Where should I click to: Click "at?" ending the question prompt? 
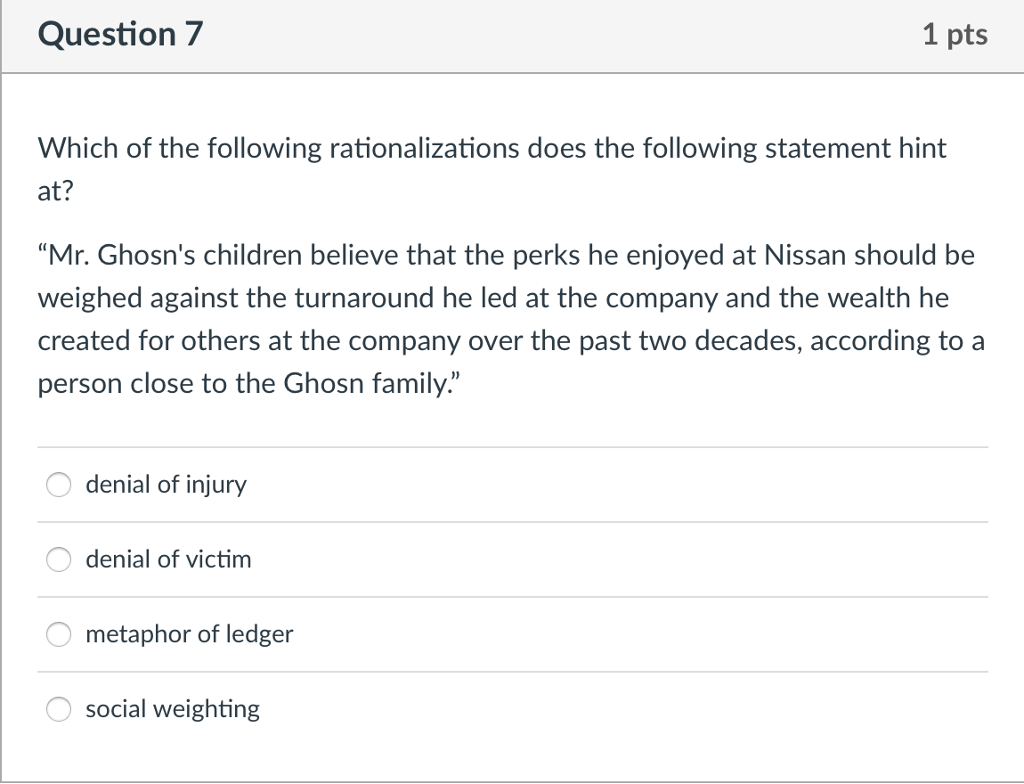(x=55, y=192)
